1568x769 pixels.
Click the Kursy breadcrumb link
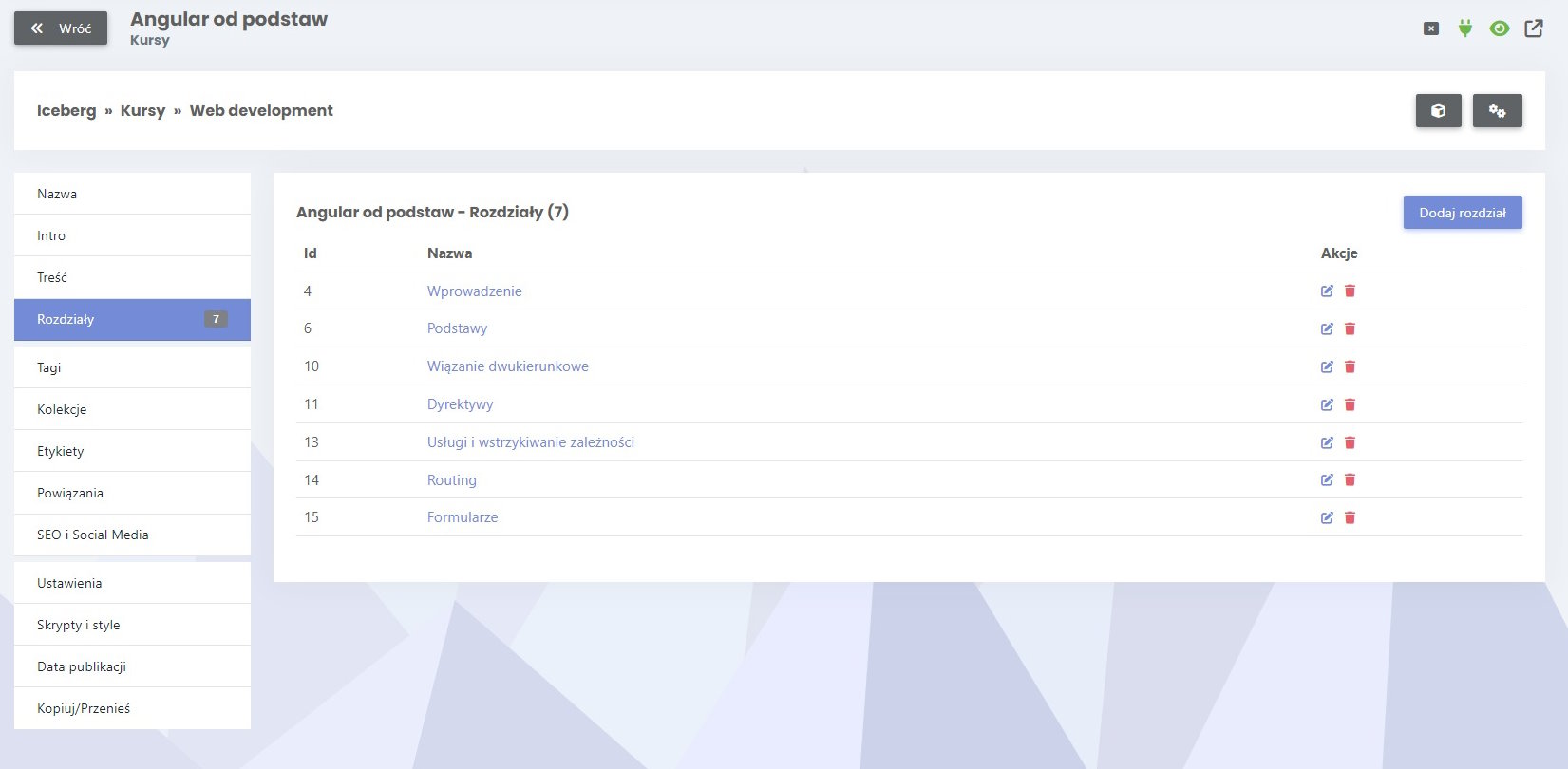[142, 110]
